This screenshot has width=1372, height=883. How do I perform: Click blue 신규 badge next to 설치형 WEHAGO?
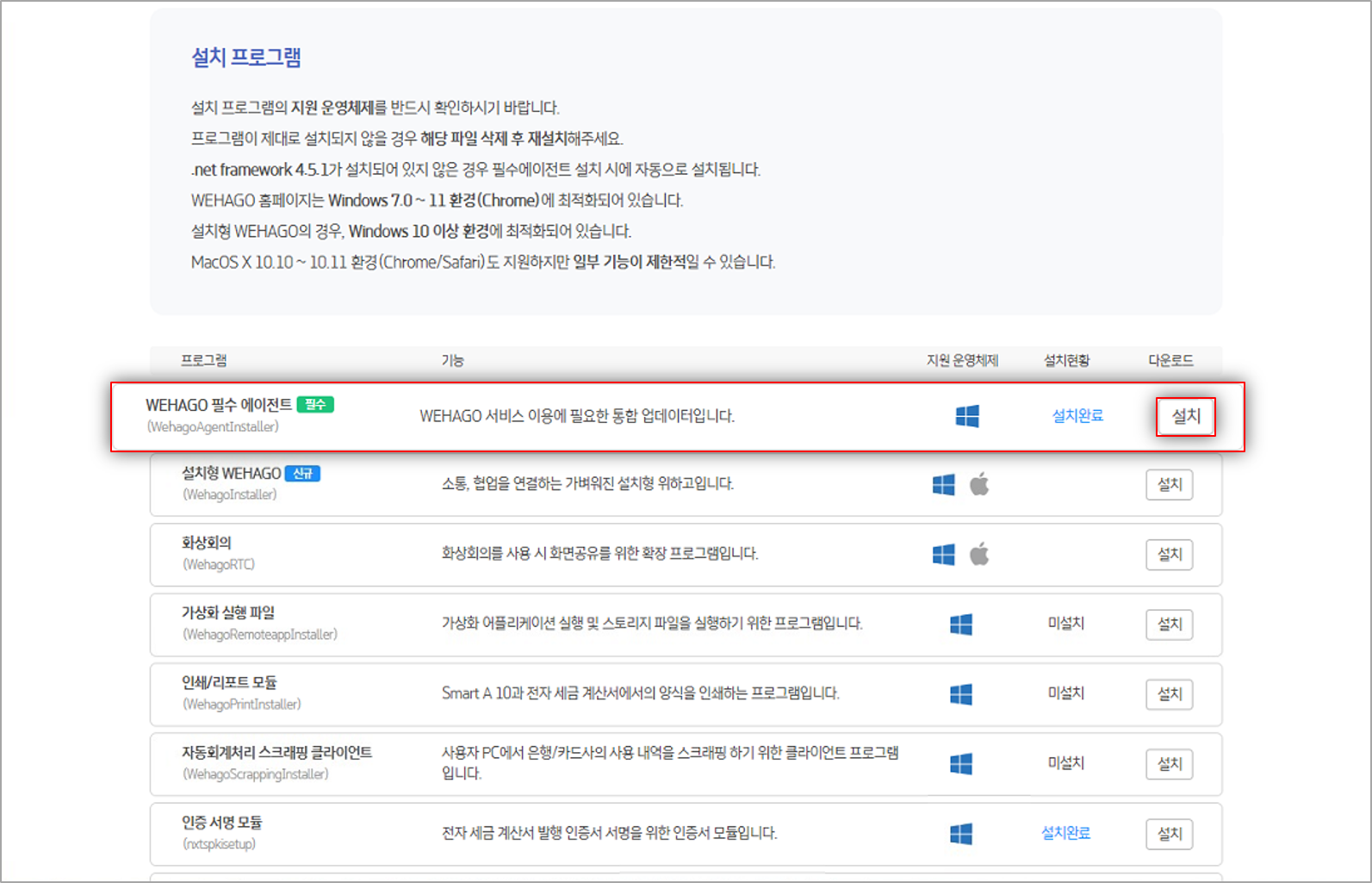point(302,474)
